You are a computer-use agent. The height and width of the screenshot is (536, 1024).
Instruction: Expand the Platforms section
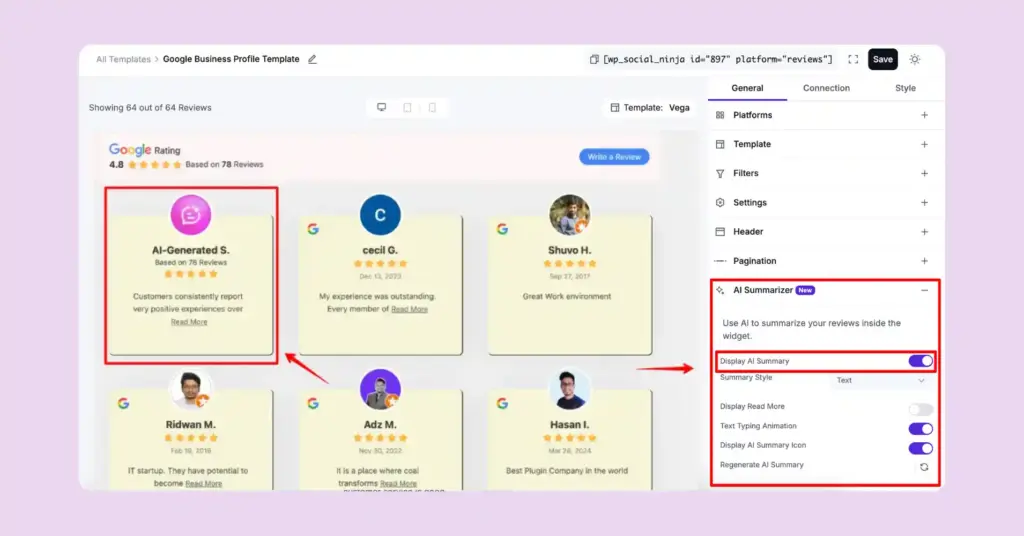point(924,115)
